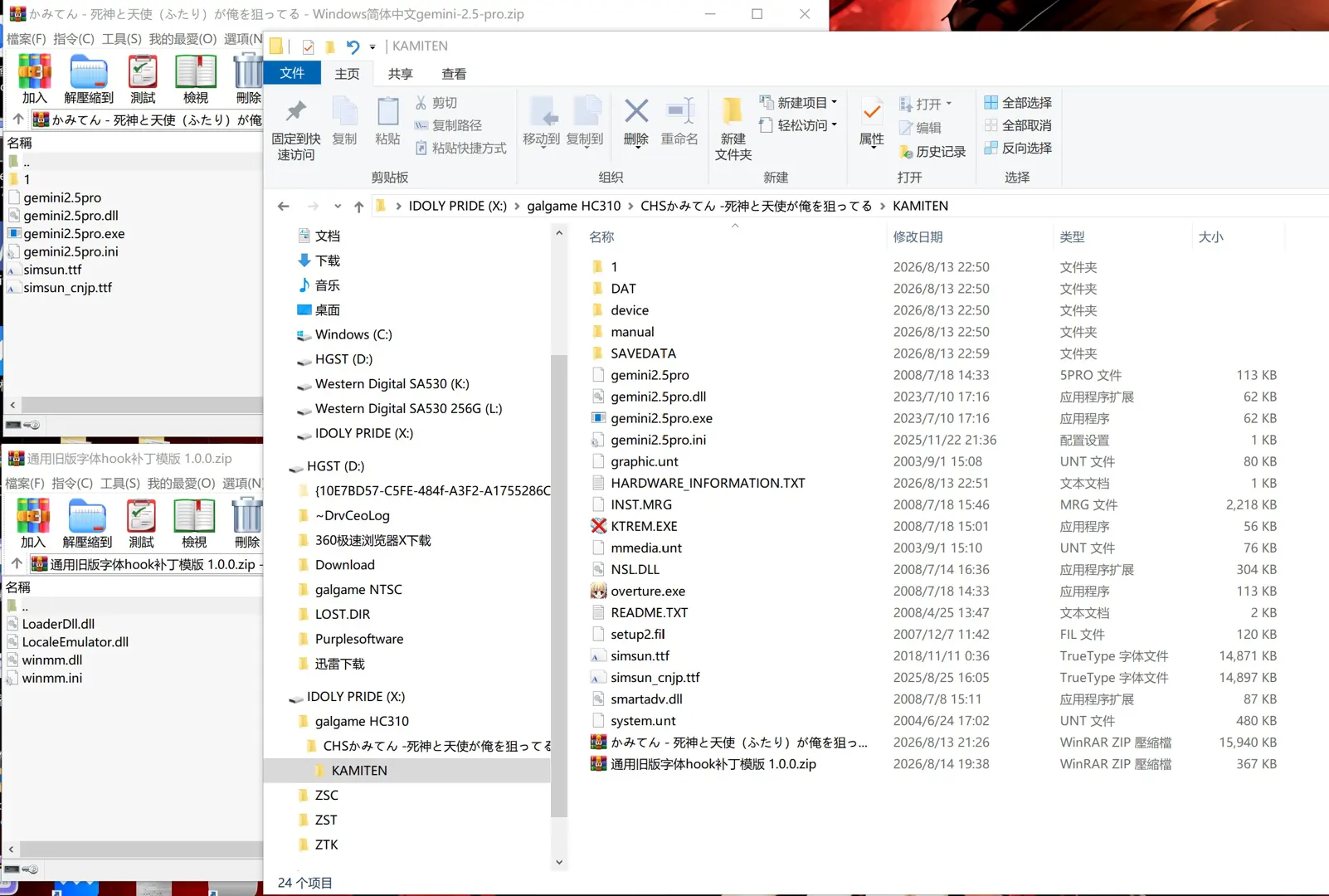Open the recent locations dropdown arrow
Image resolution: width=1329 pixels, height=896 pixels.
(x=338, y=206)
